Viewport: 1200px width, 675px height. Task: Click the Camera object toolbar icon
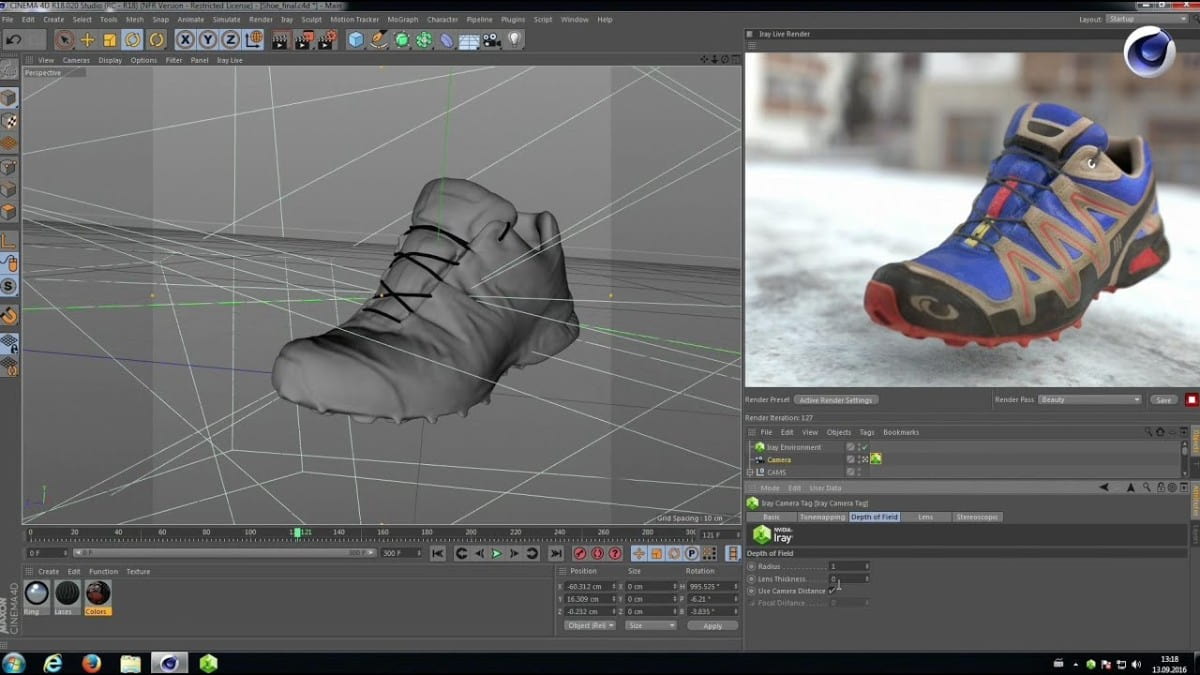pyautogui.click(x=491, y=40)
